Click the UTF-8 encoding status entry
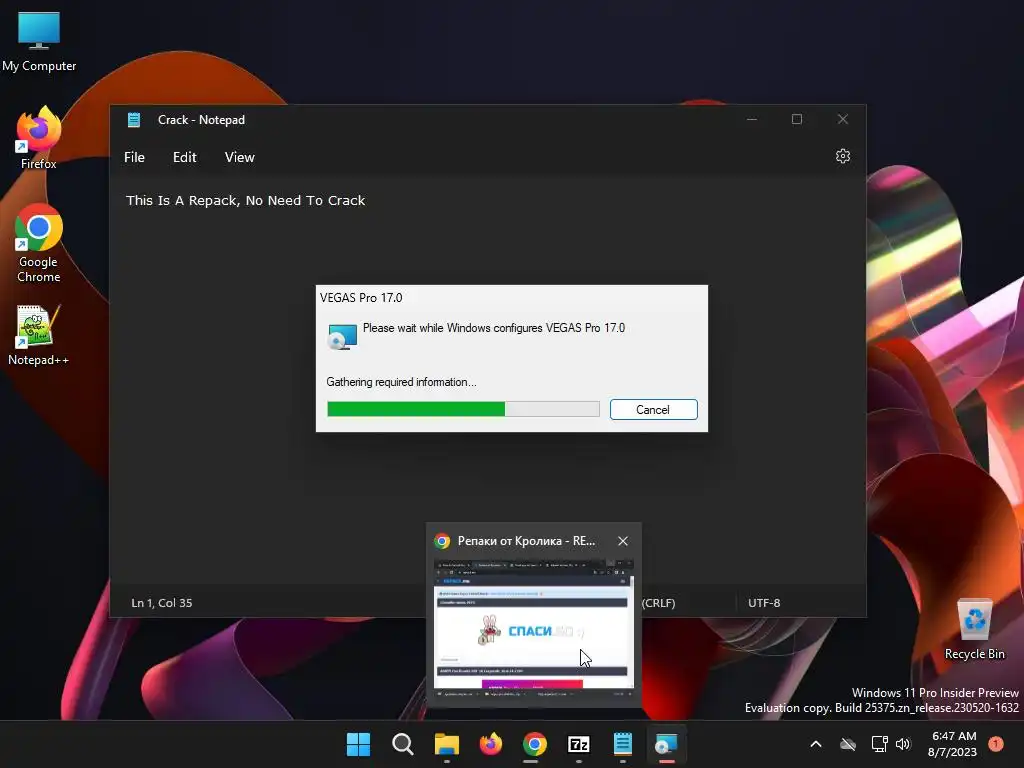The image size is (1024, 768). click(764, 603)
